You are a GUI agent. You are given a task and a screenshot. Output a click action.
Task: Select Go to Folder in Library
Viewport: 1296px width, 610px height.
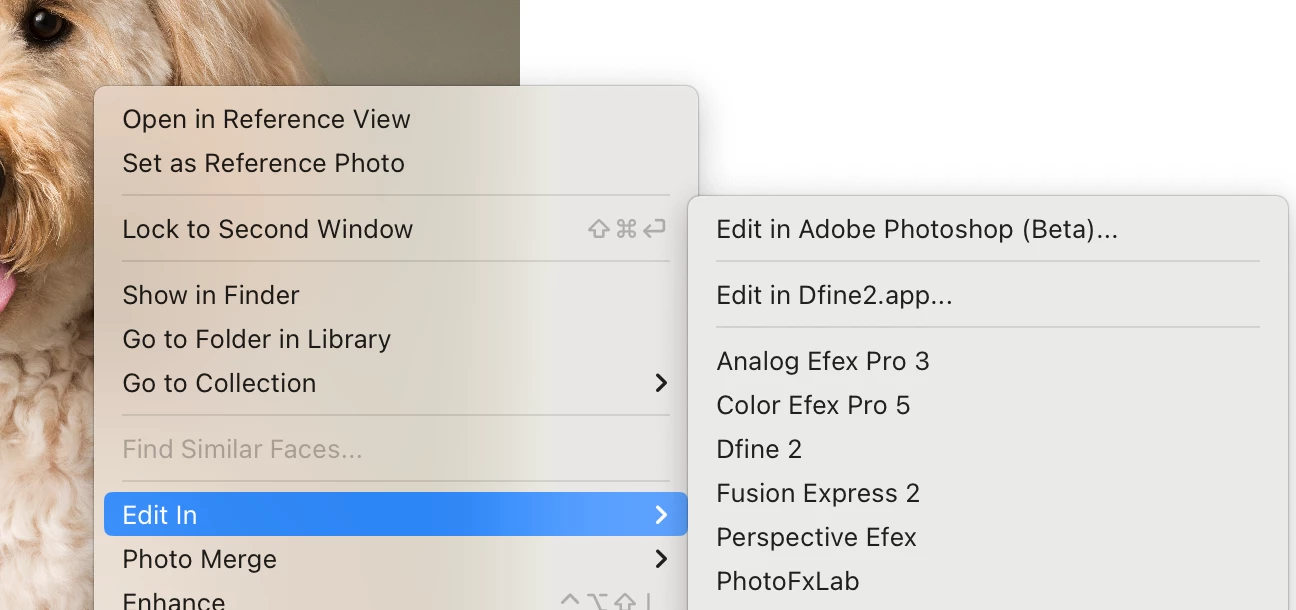coord(396,339)
